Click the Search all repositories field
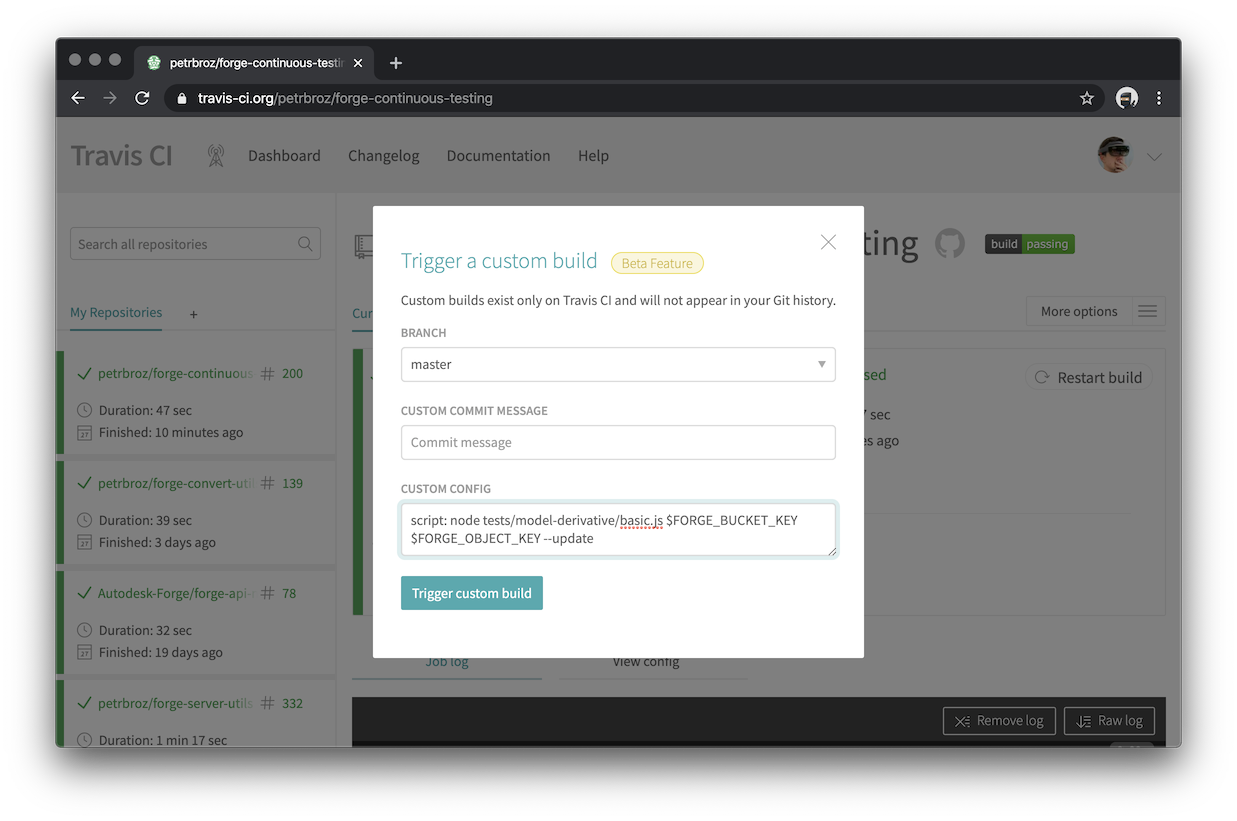Viewport: 1237px width, 821px height. pyautogui.click(x=195, y=244)
